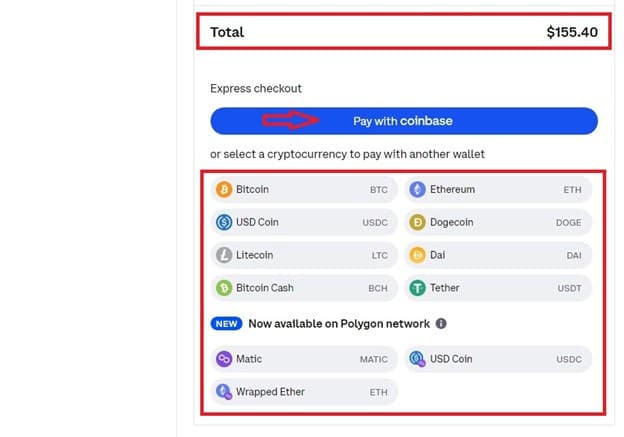Choose the ETH ticker on the Ethereum row
This screenshot has height=437, width=624.
point(572,190)
